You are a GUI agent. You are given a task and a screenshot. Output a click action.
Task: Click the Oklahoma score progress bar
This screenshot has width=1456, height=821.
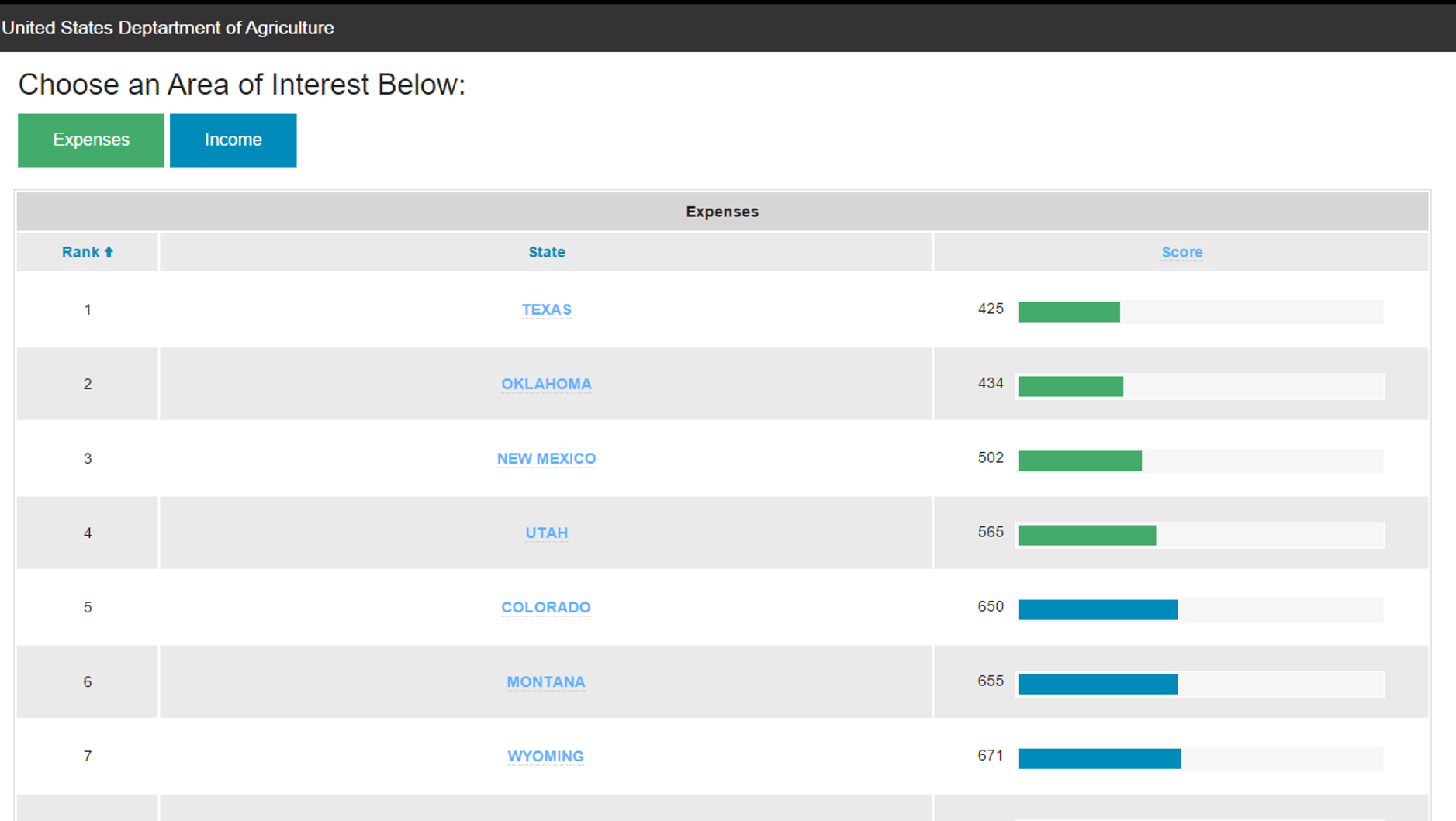(x=1200, y=386)
